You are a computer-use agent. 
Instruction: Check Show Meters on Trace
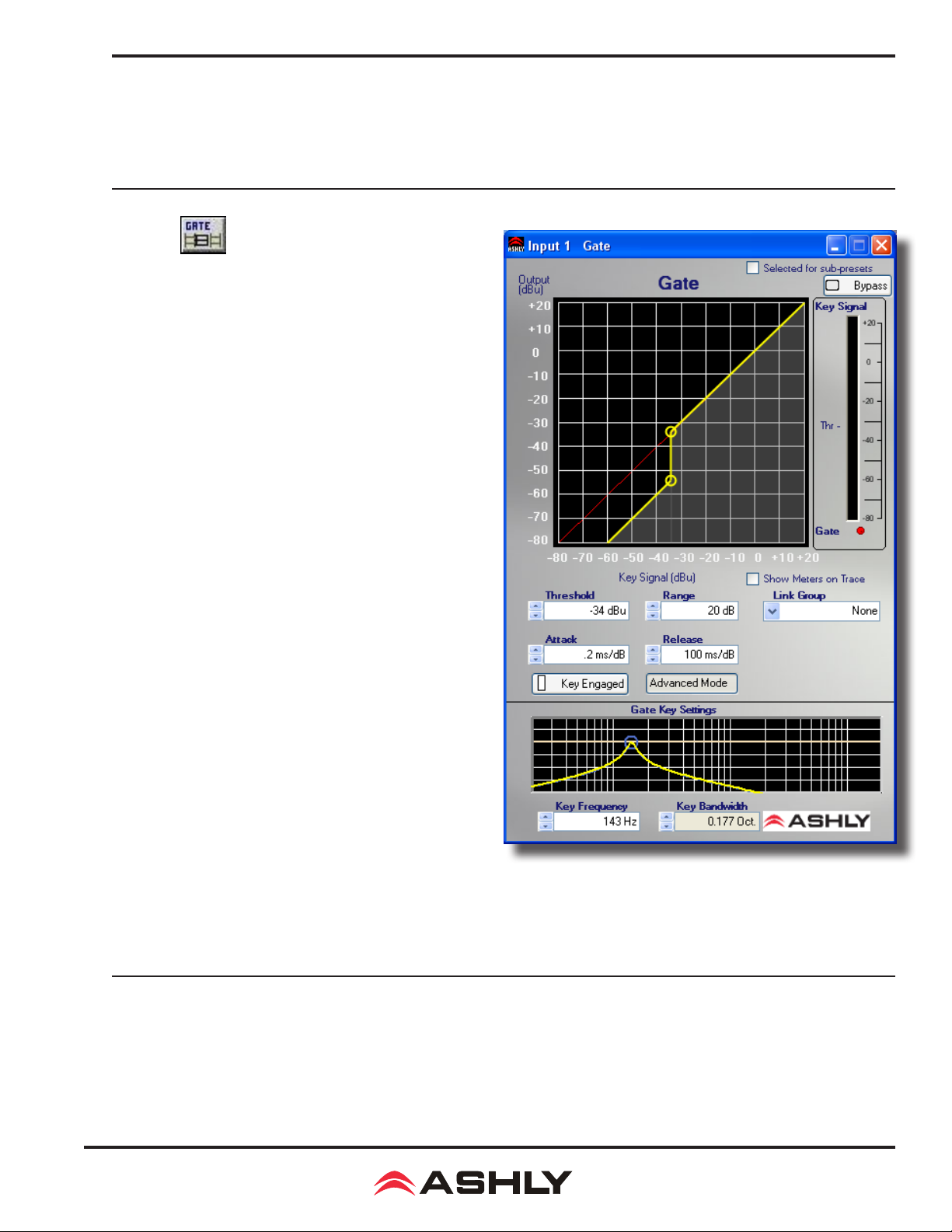click(752, 578)
